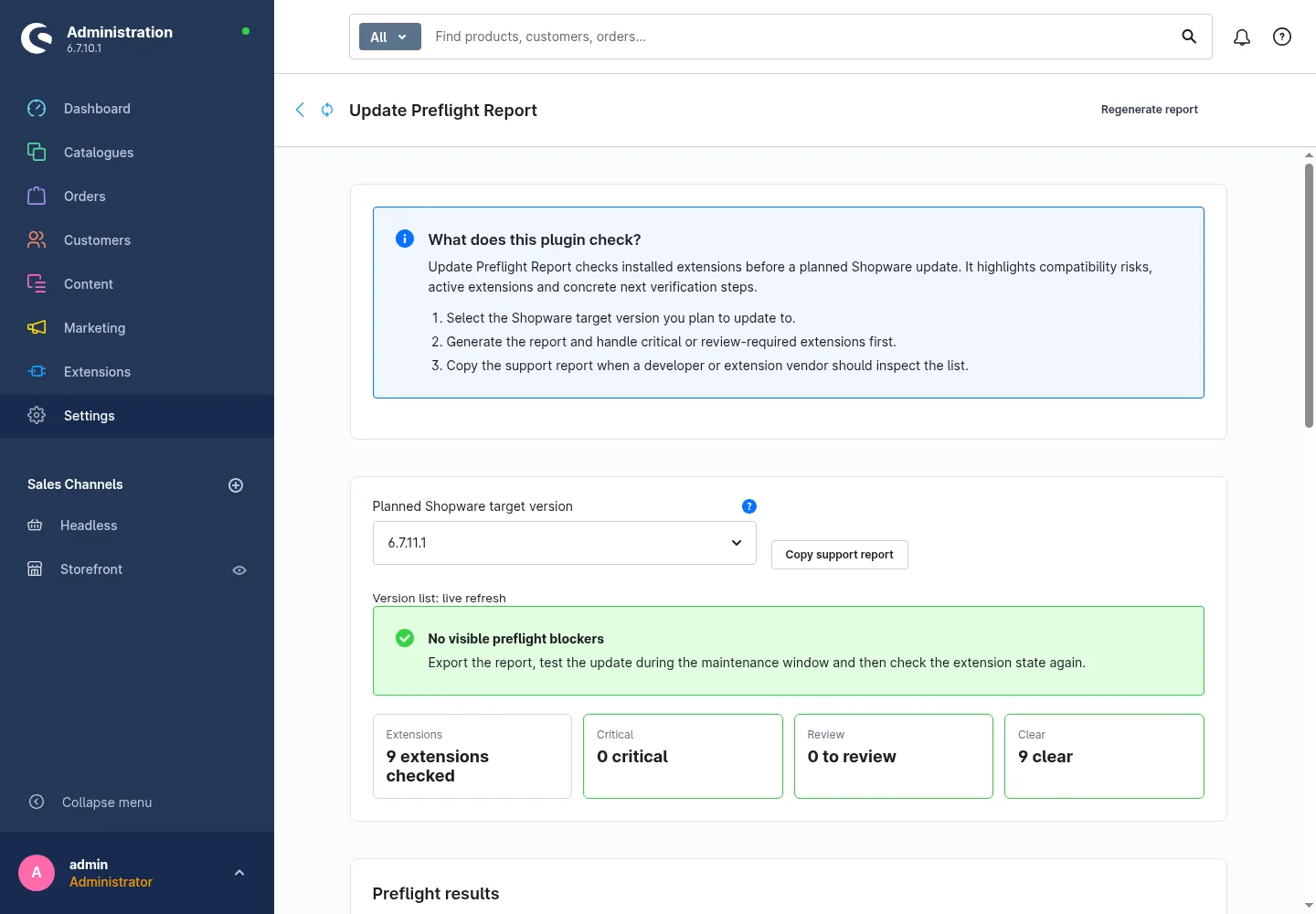Open Content menu item
This screenshot has height=914, width=1316.
tap(137, 284)
